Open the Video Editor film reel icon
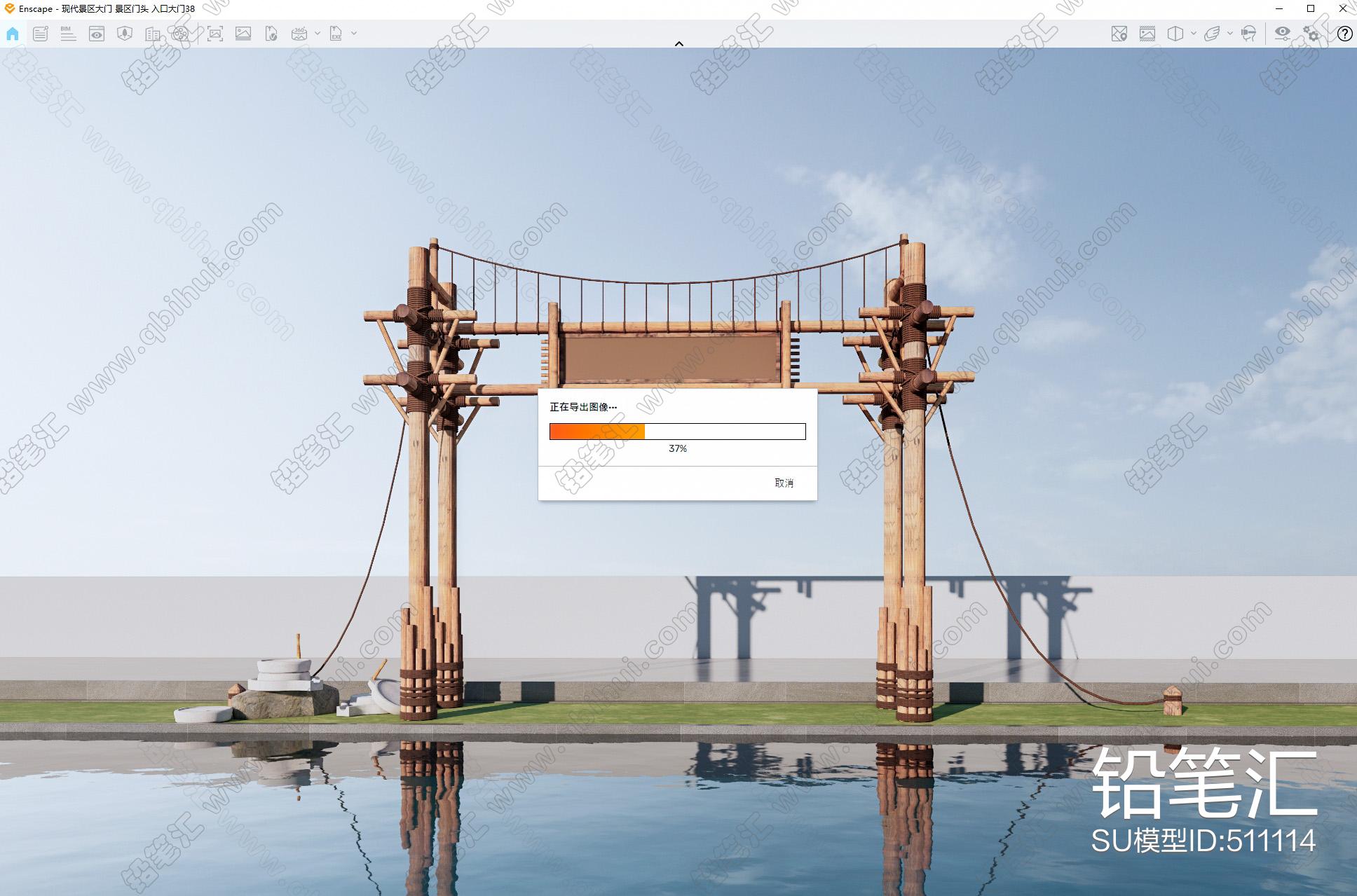The width and height of the screenshot is (1357, 896). (180, 33)
